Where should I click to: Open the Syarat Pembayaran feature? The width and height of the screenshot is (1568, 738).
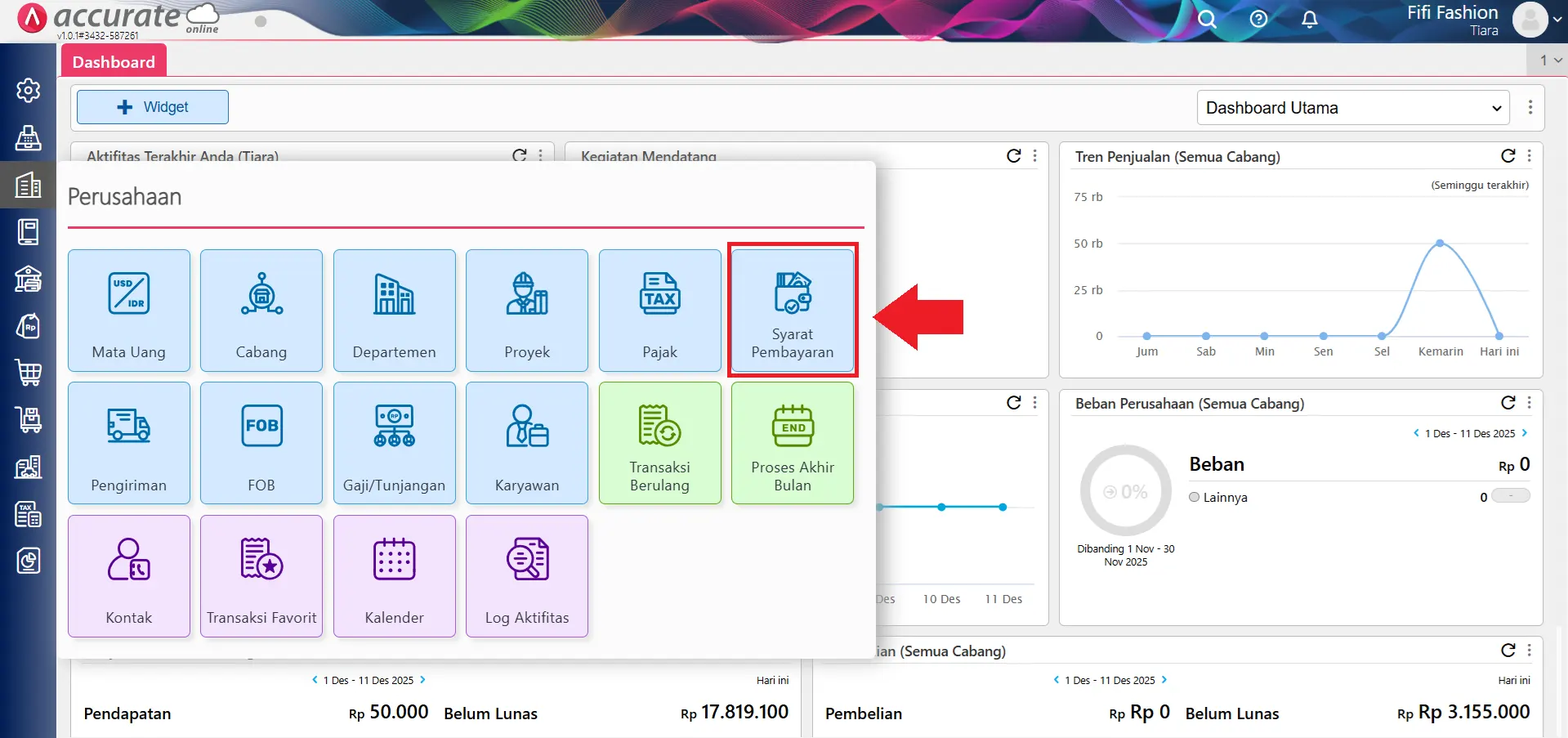791,311
